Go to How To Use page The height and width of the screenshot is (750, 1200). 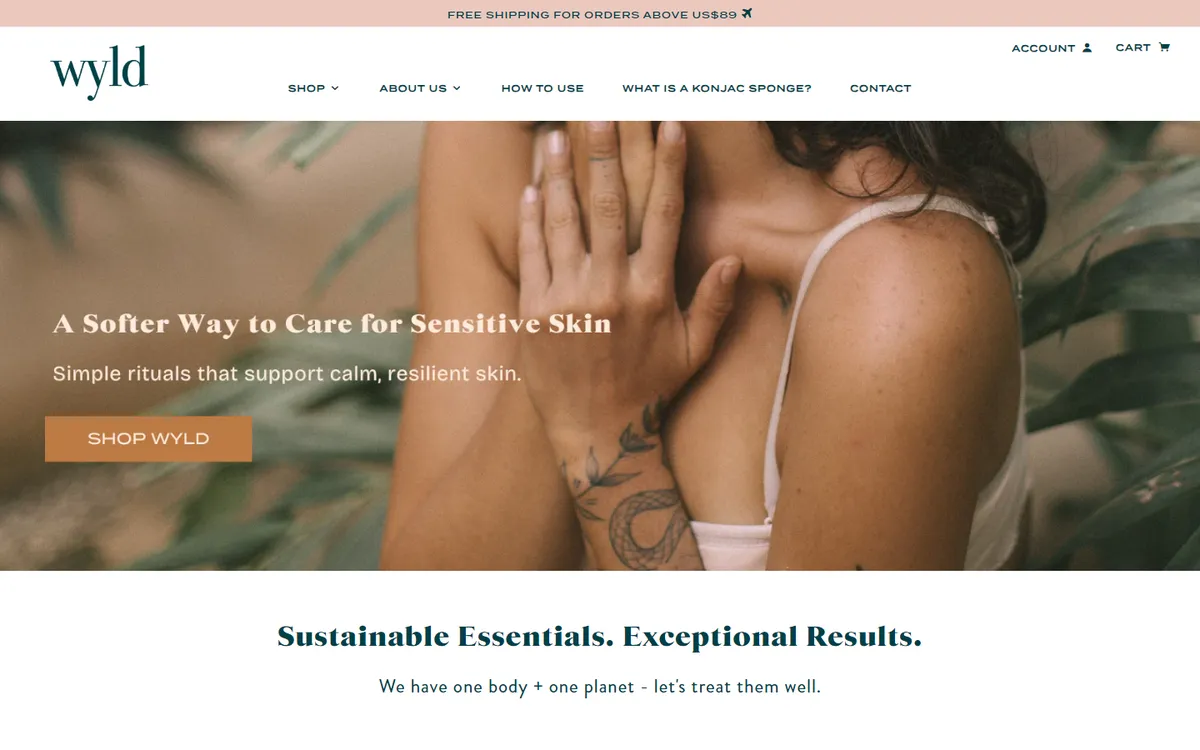(542, 88)
